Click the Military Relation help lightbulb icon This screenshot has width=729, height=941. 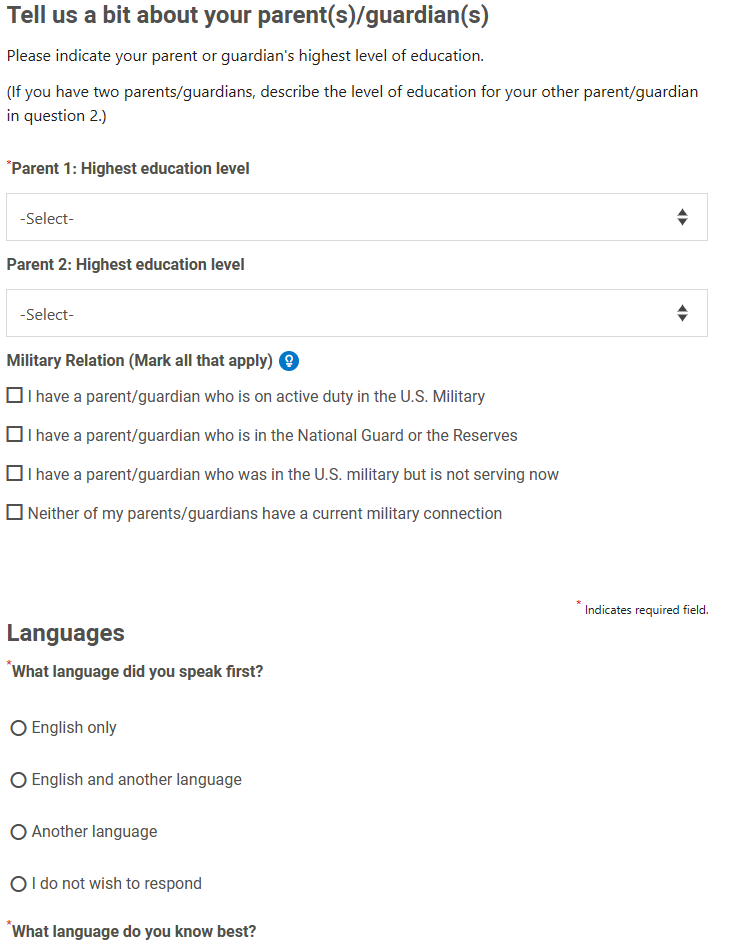coord(289,361)
